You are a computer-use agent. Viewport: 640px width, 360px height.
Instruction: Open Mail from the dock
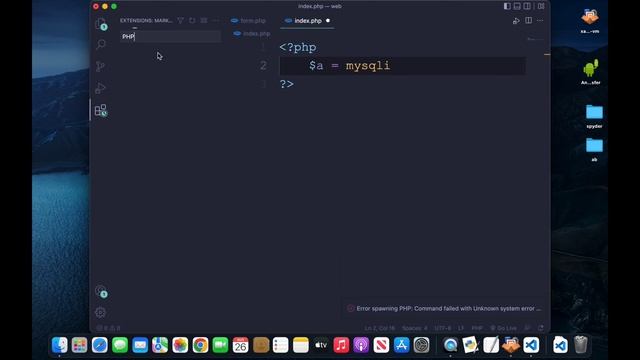(140, 345)
